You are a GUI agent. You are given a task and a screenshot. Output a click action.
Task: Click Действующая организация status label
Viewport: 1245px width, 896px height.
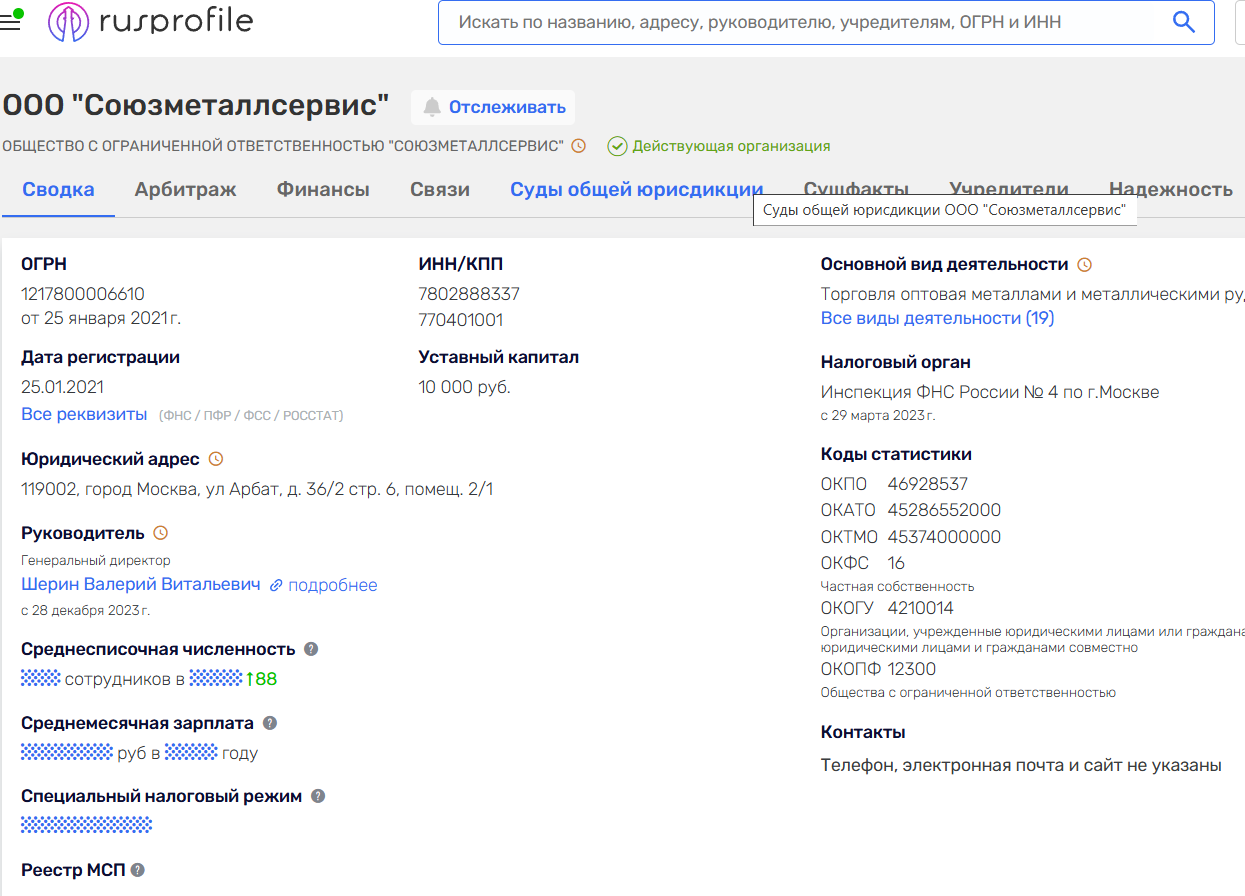coord(731,146)
